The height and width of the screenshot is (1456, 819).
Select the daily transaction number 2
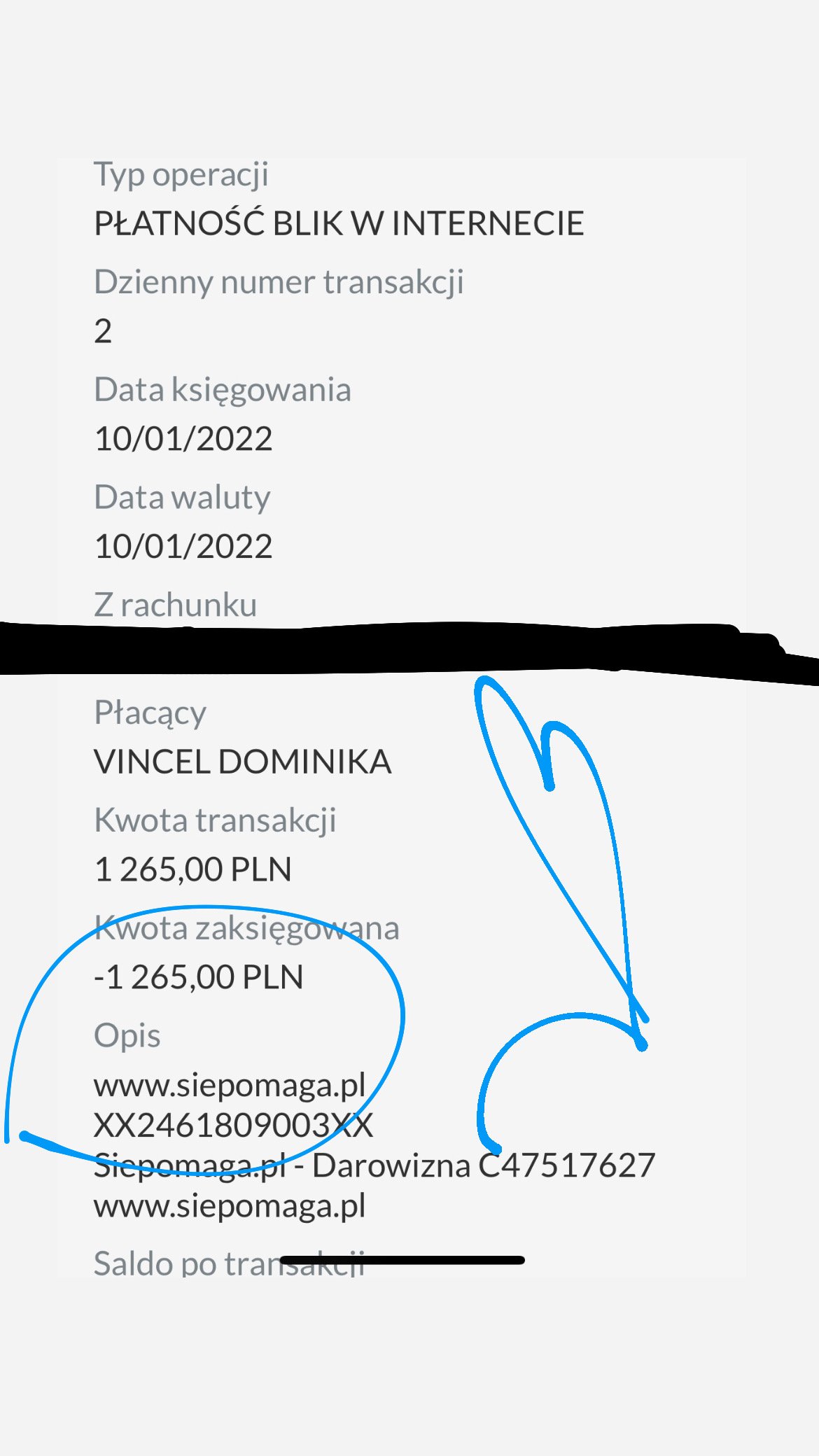coord(103,331)
